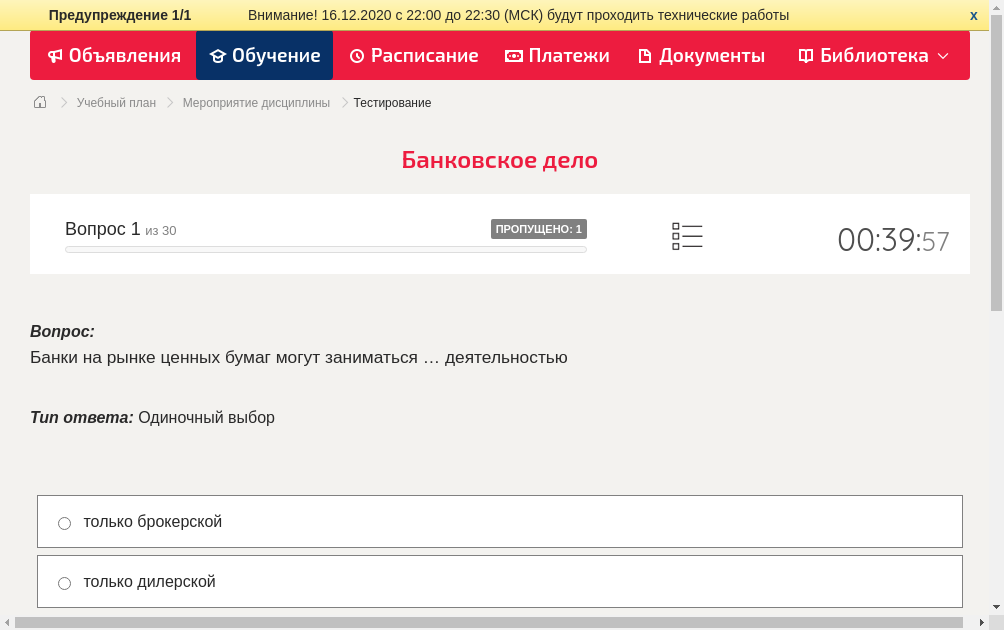Open the home icon in the breadcrumb
The width and height of the screenshot is (1004, 630).
pyautogui.click(x=39, y=101)
